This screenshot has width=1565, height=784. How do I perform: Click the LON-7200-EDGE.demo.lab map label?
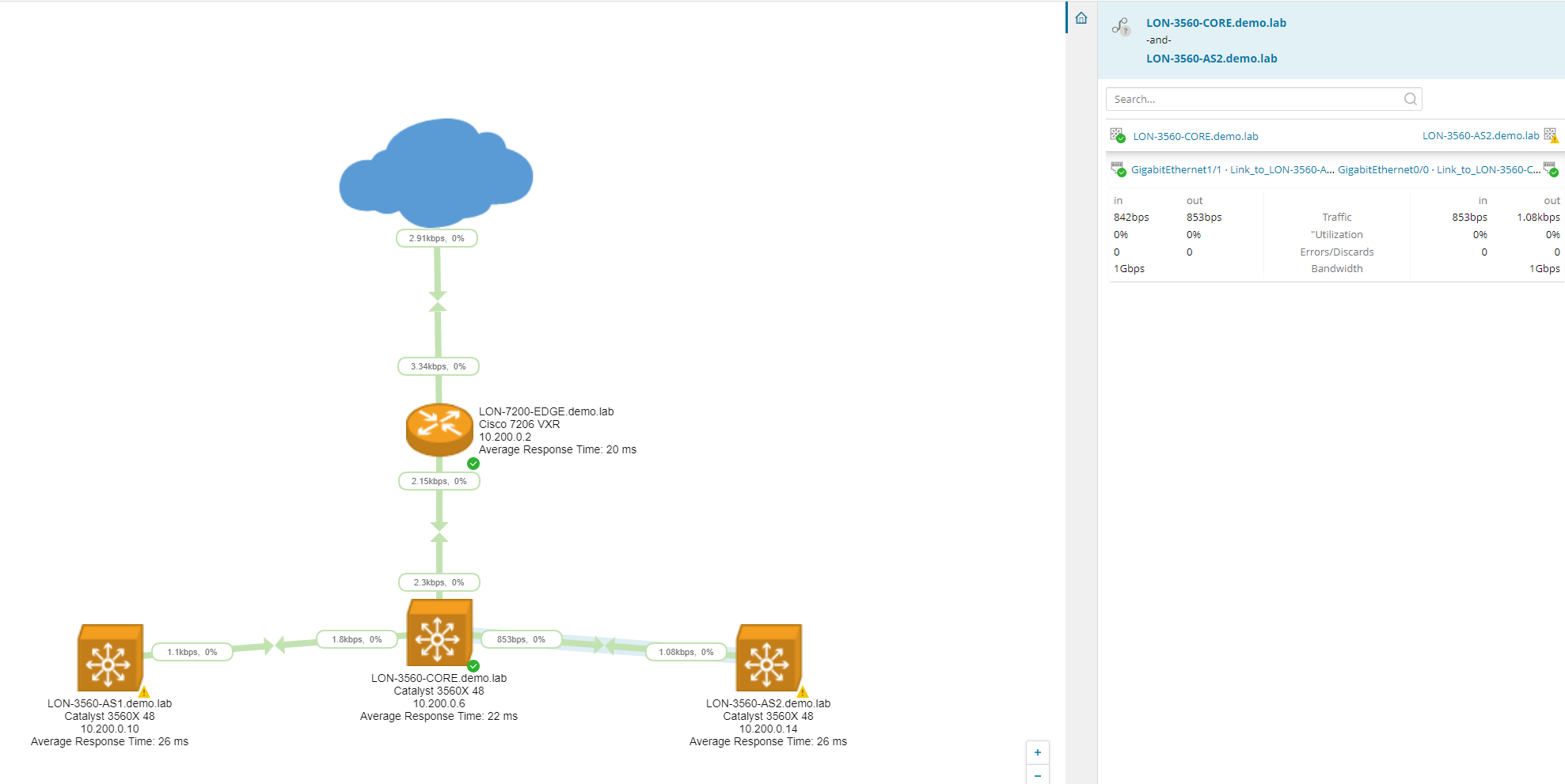click(546, 411)
